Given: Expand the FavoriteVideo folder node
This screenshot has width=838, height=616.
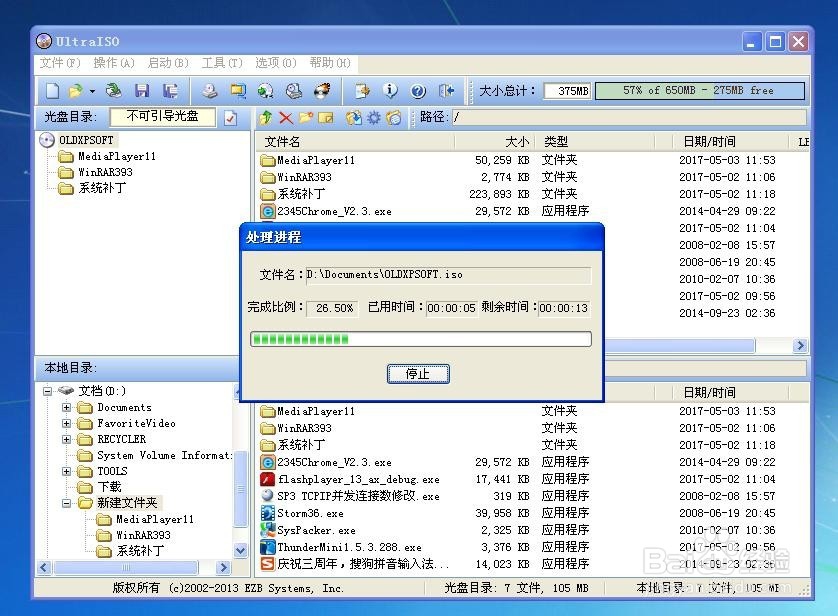Looking at the screenshot, I should (x=66, y=424).
